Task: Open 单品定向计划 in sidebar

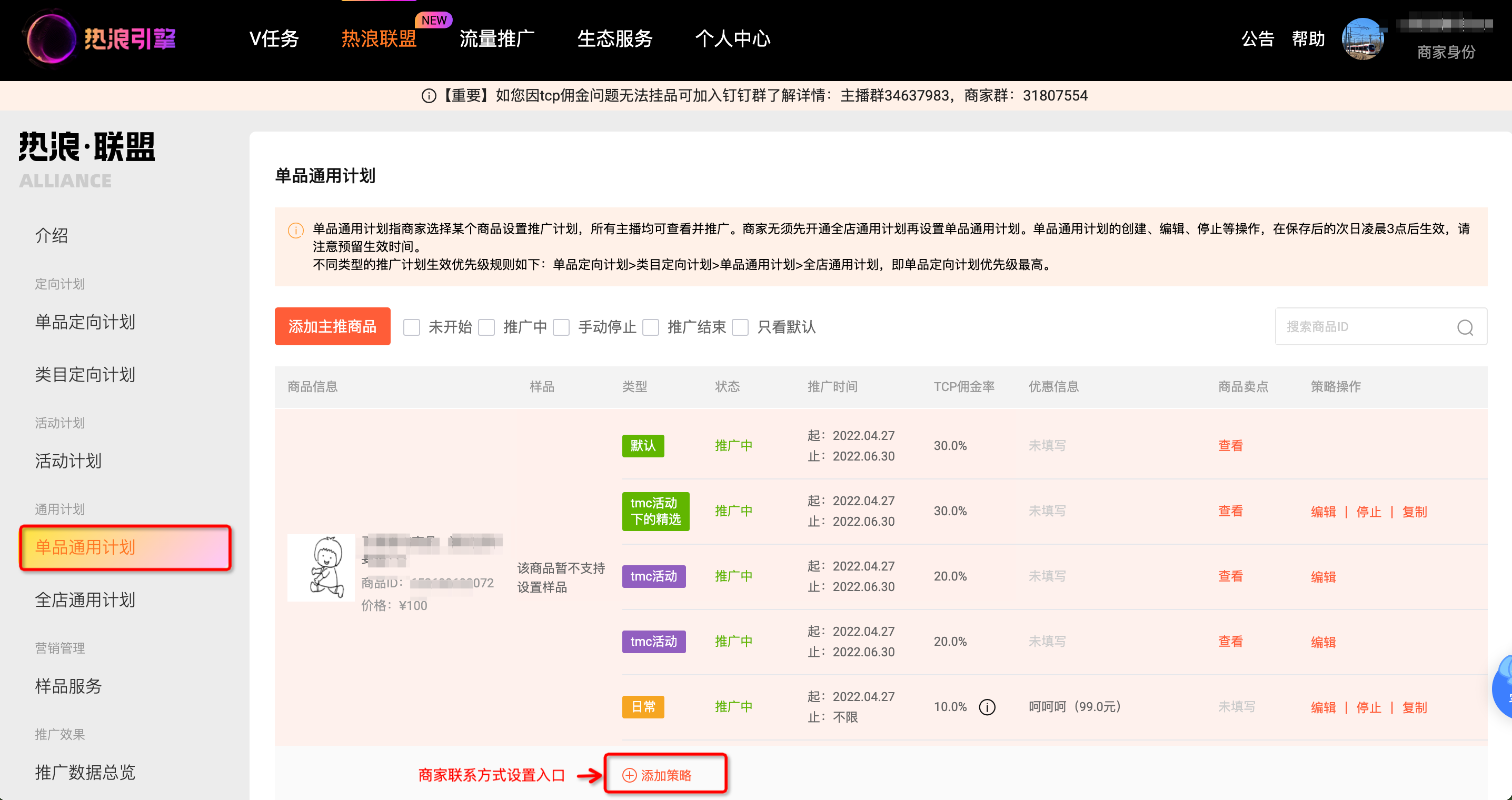Action: [85, 322]
